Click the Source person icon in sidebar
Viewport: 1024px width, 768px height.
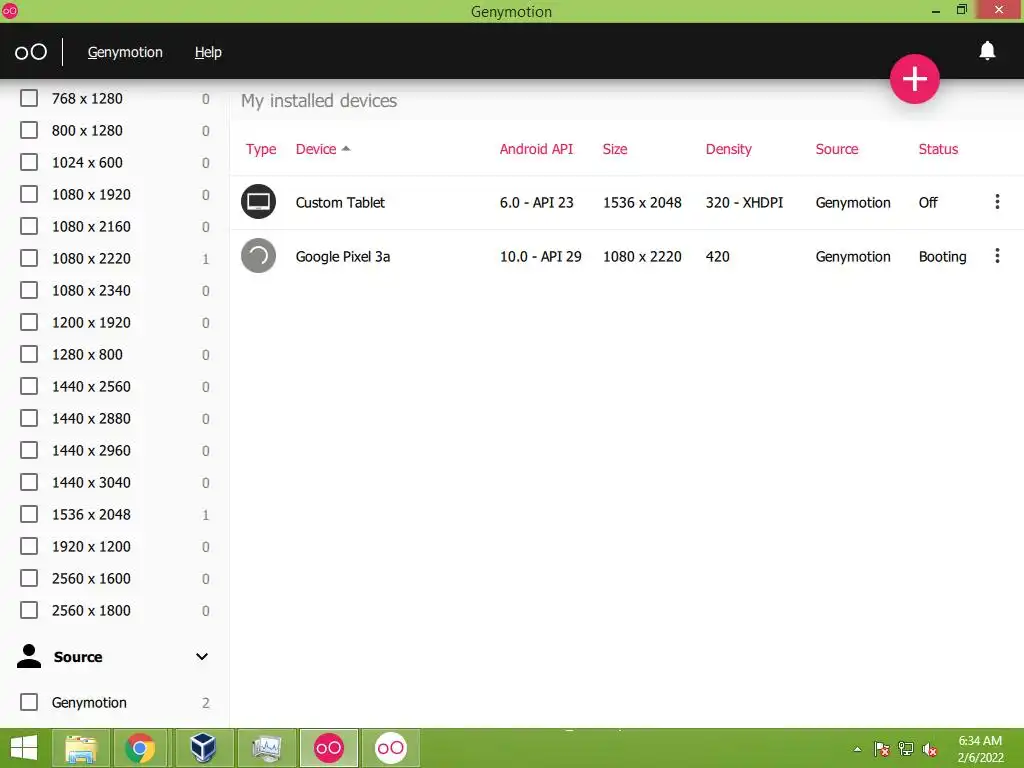(x=29, y=656)
